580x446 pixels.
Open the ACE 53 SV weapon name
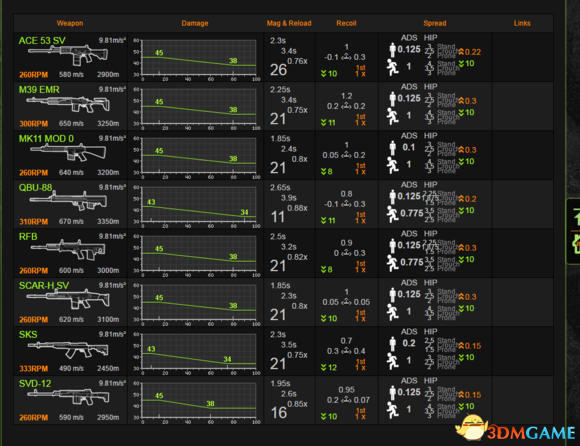(x=42, y=41)
